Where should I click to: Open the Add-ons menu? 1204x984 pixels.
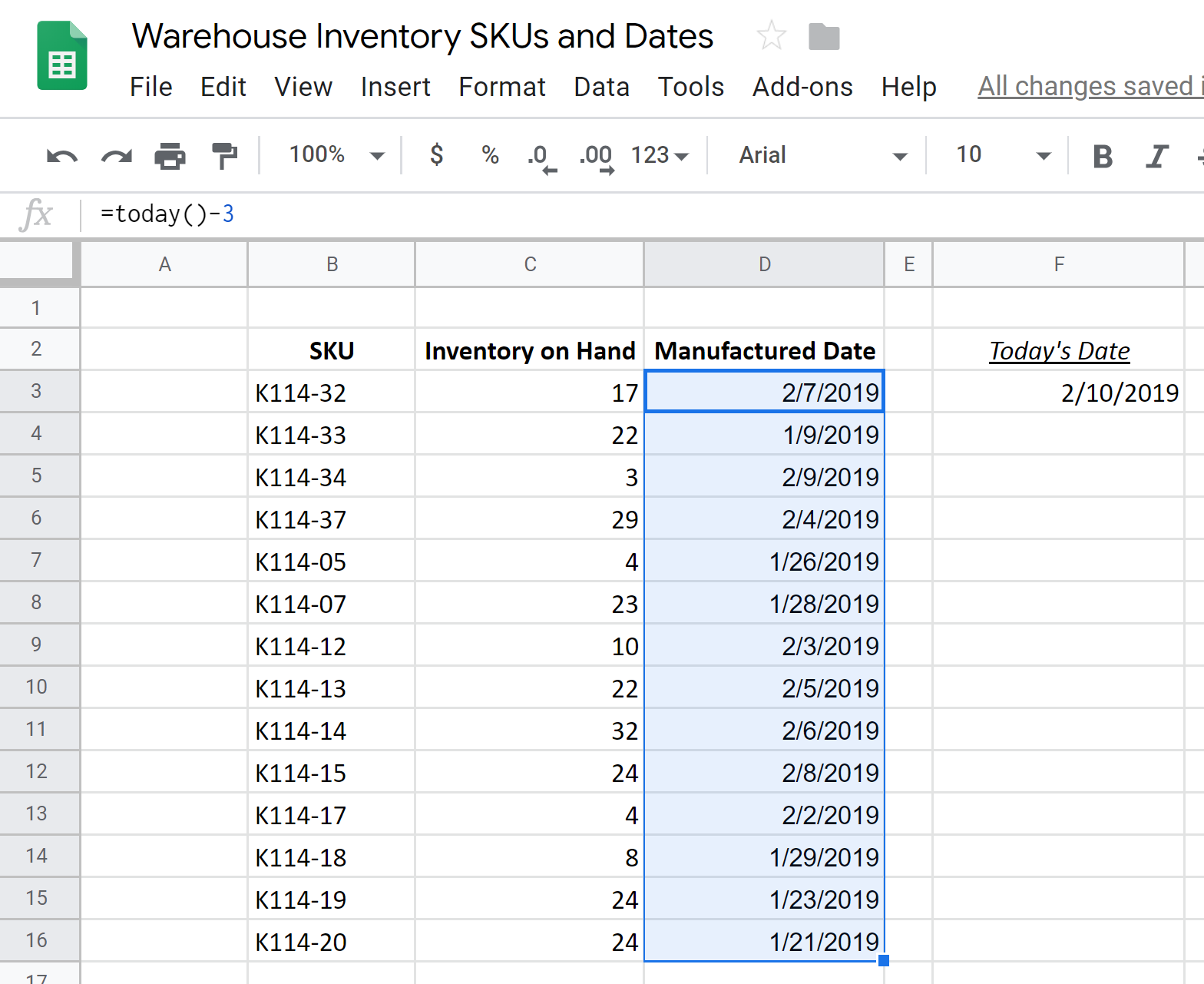(x=802, y=87)
